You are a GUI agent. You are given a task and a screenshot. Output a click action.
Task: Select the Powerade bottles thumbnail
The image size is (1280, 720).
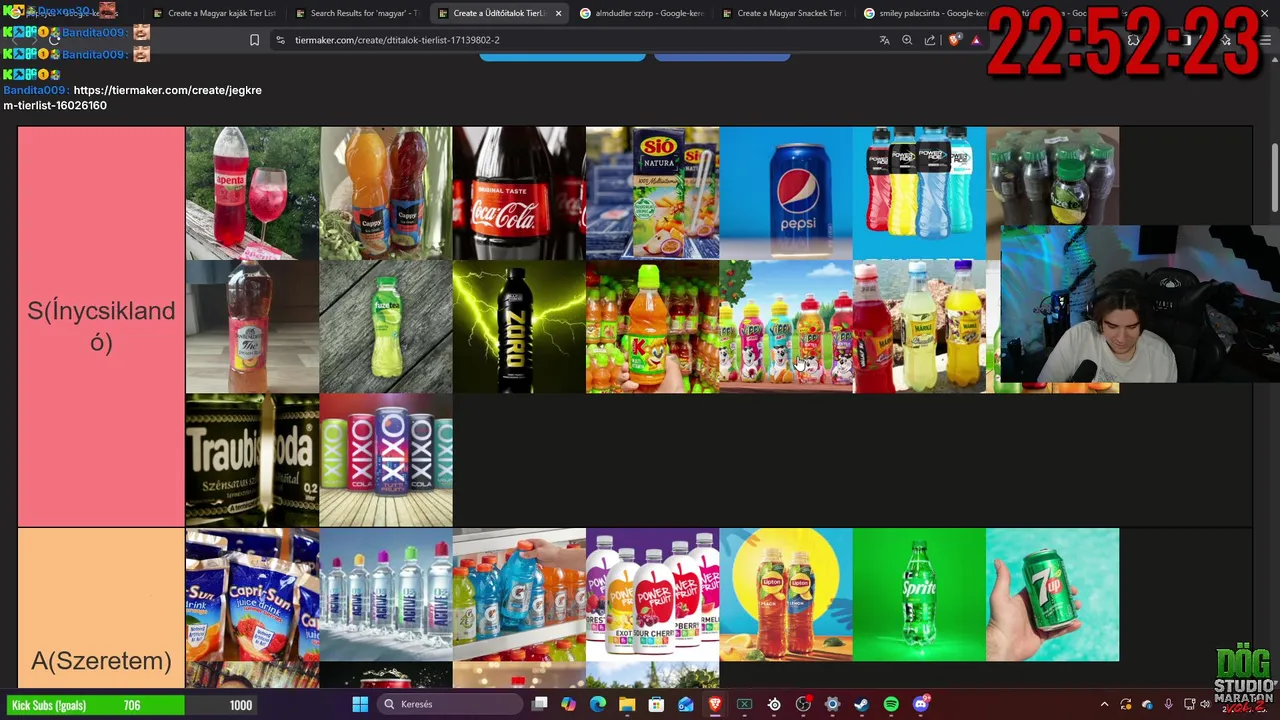[919, 193]
